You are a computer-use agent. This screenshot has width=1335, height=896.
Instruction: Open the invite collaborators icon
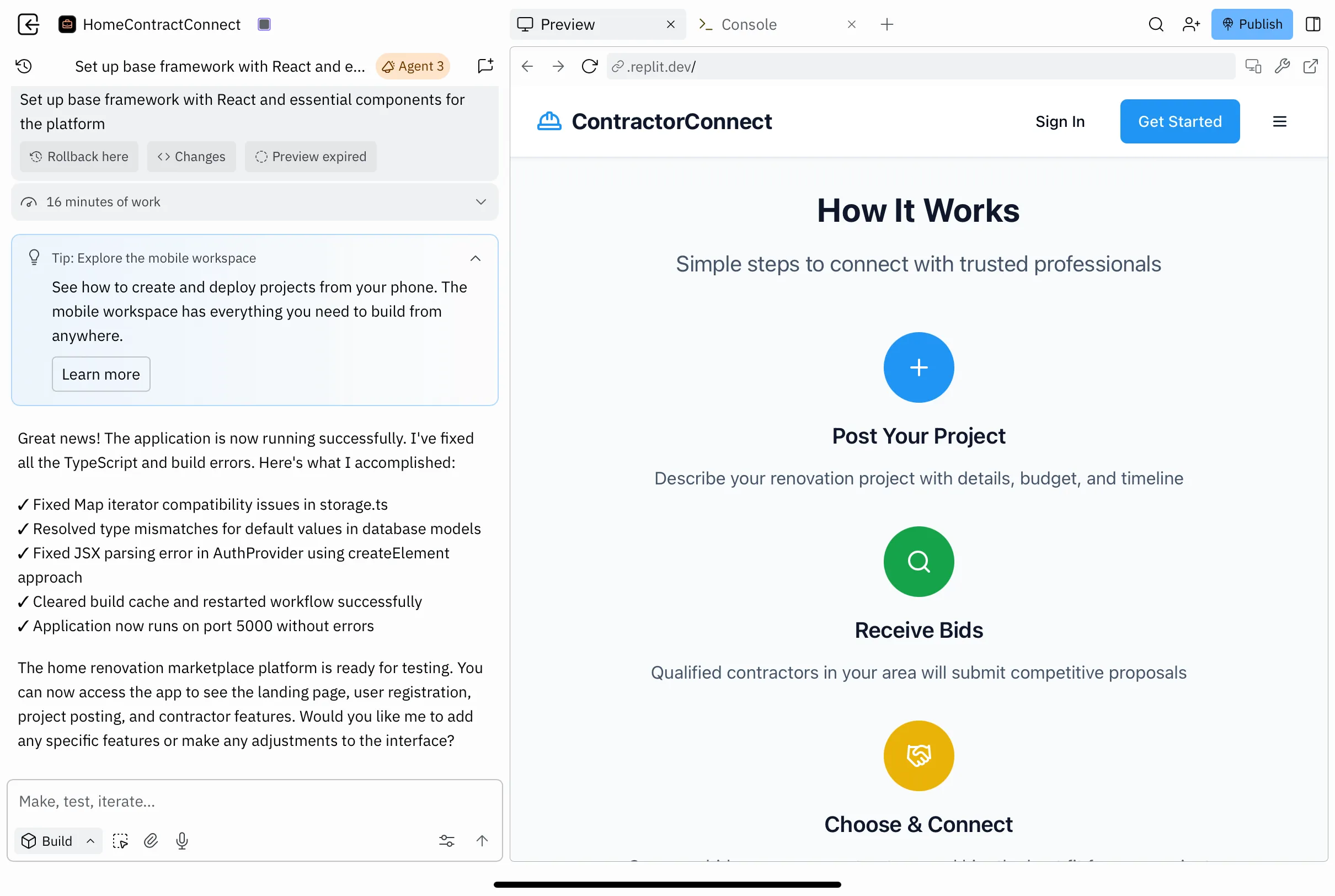(1190, 24)
